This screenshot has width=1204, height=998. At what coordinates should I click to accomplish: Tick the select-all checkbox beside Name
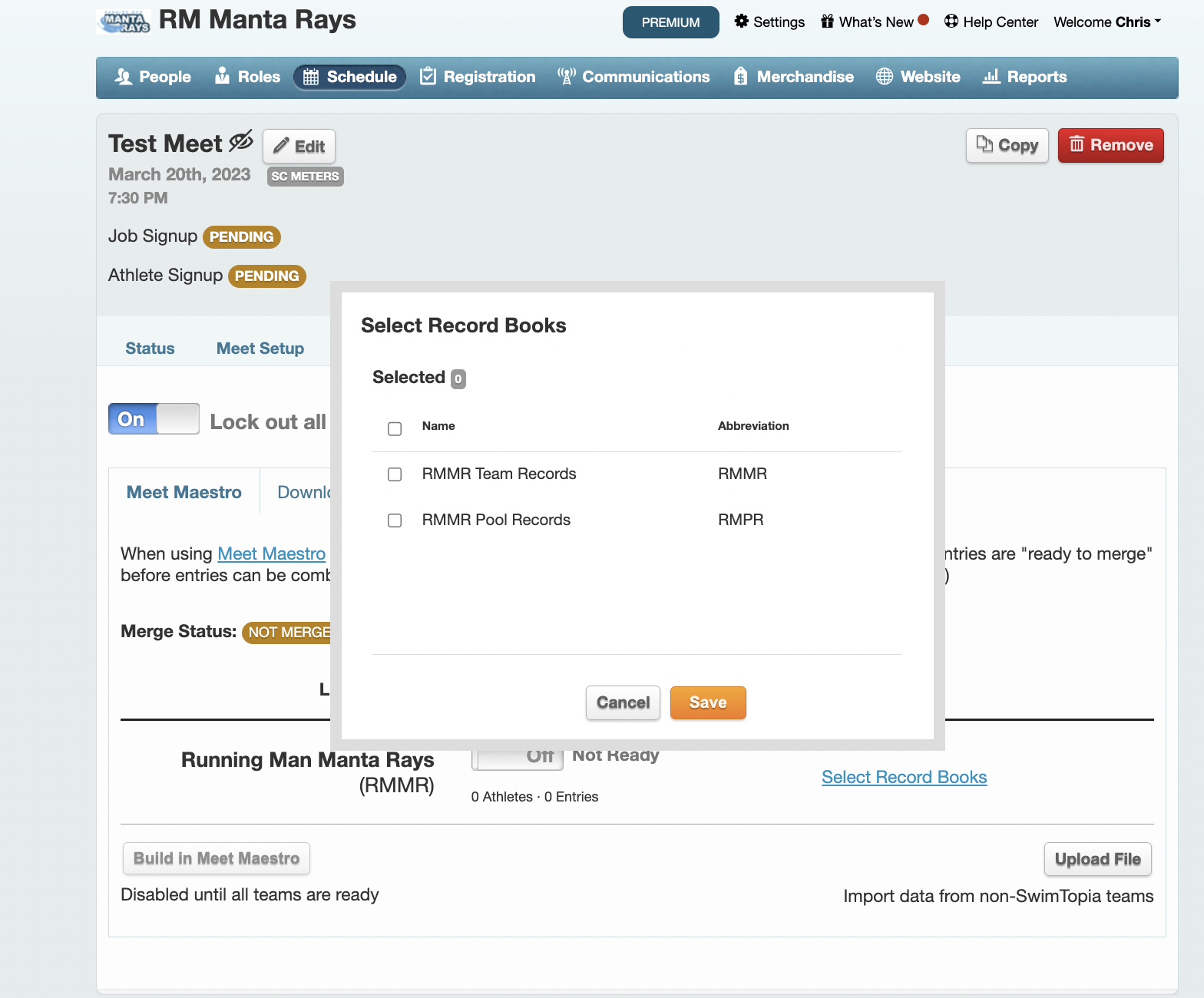pos(395,428)
